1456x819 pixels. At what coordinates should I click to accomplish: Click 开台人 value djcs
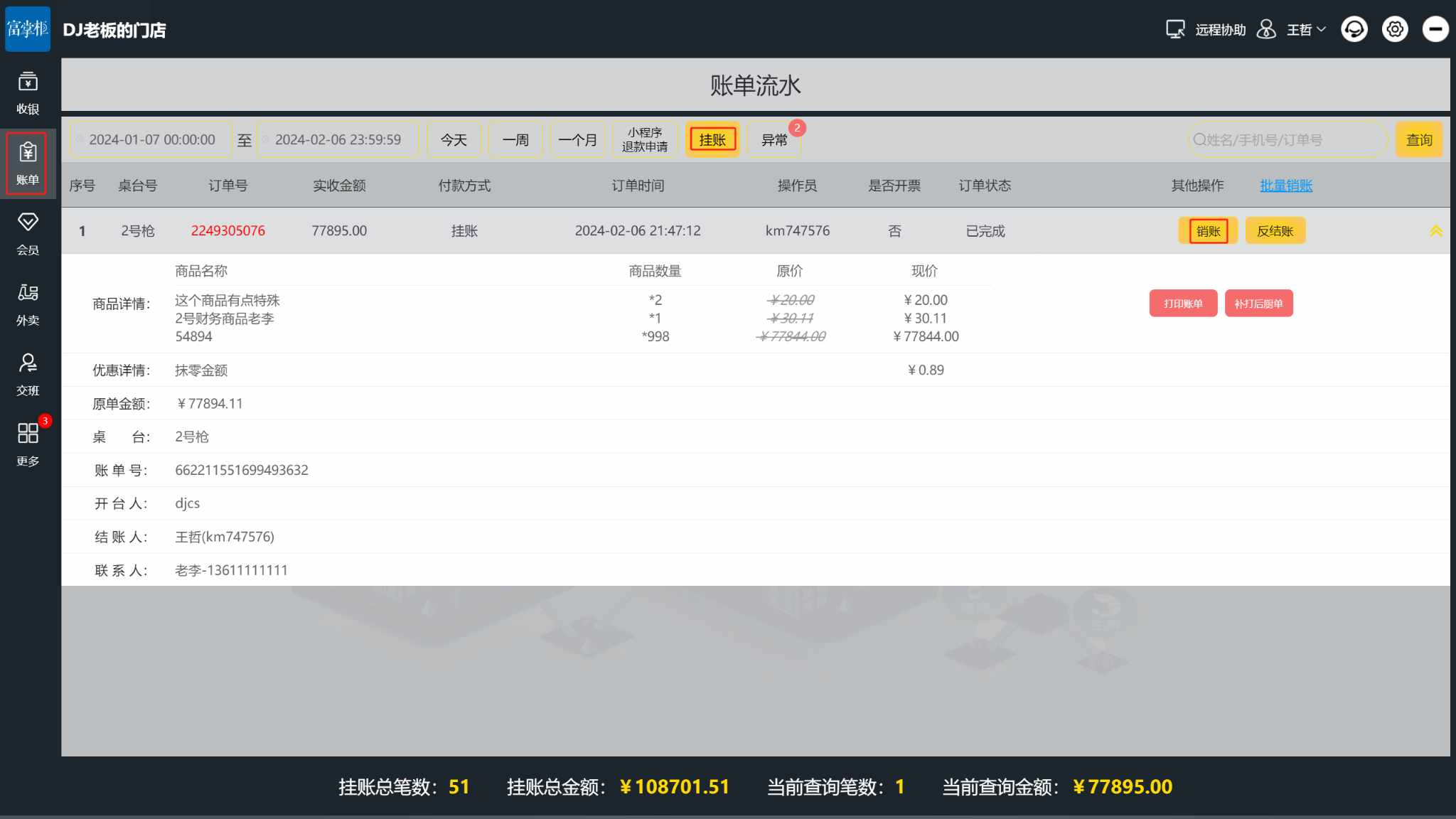(188, 503)
